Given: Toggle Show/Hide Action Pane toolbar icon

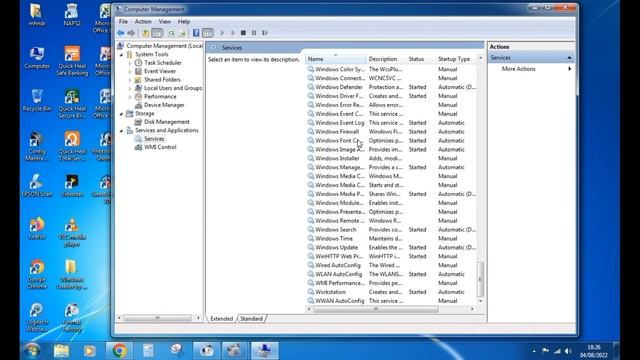Looking at the screenshot, I should pos(207,33).
